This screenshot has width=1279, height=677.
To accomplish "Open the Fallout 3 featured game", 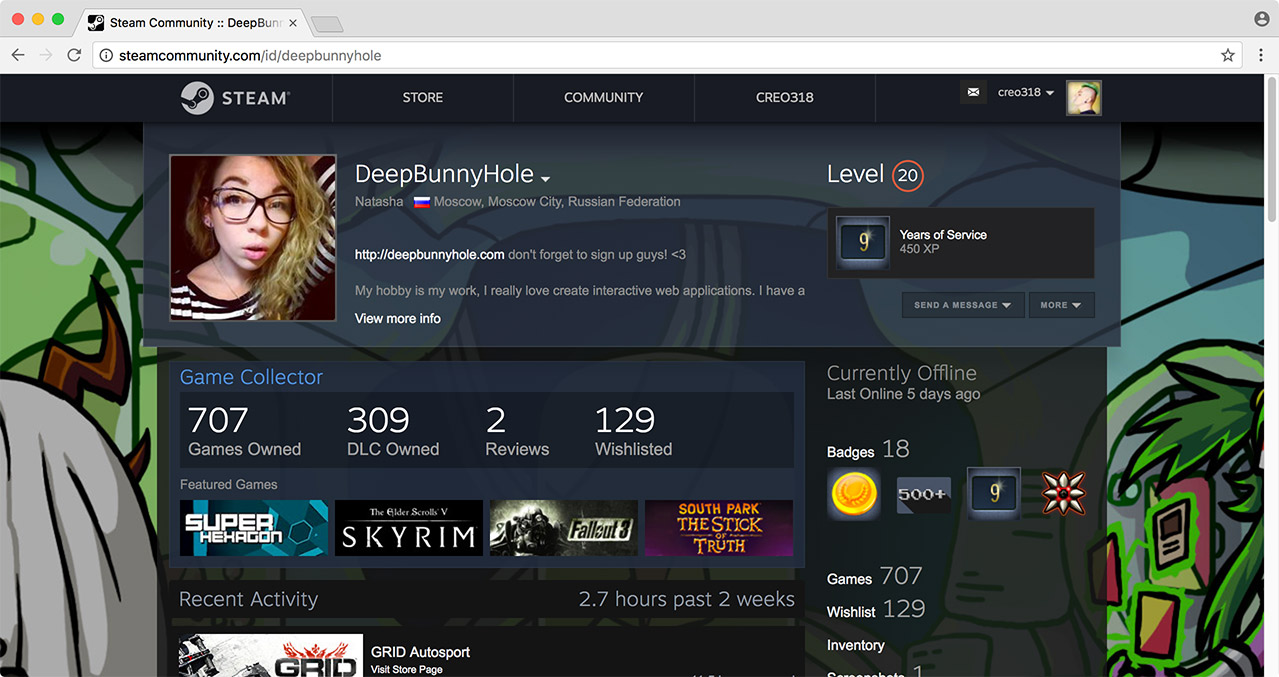I will 564,528.
